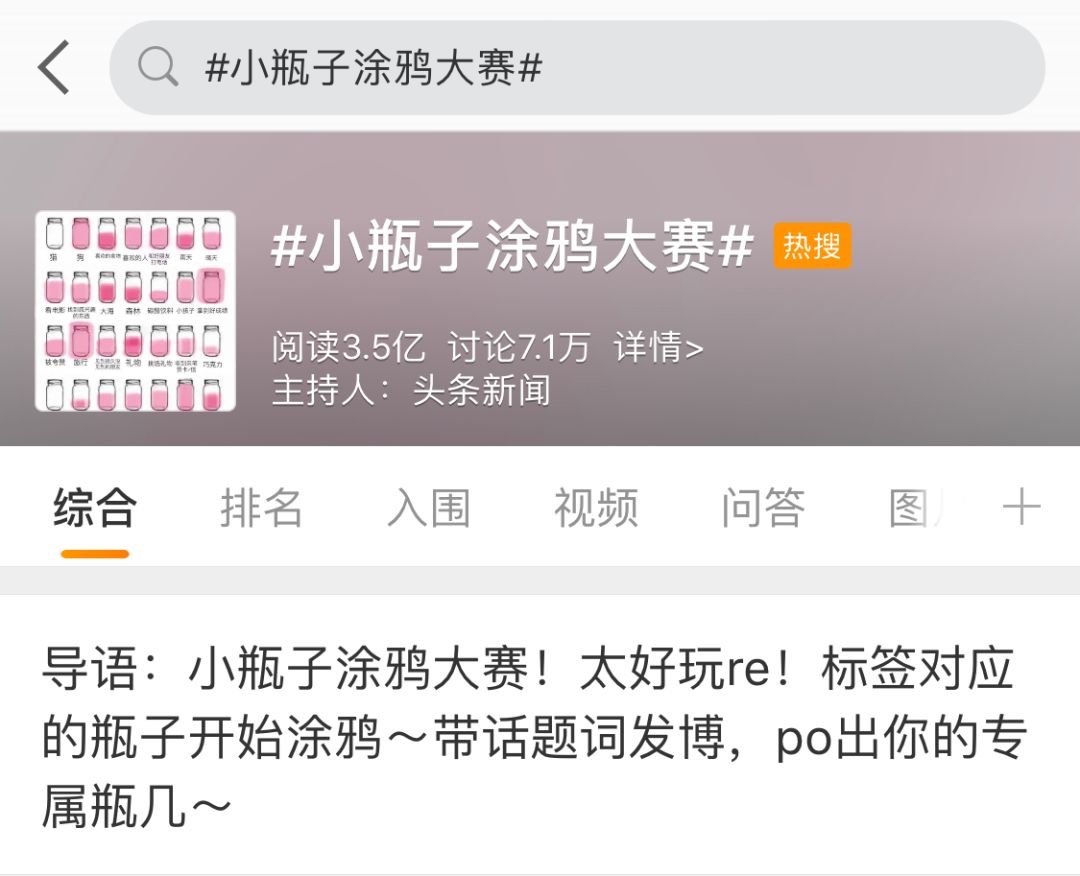This screenshot has height=876, width=1080.
Task: Click the 阅读3.5亿 read count
Action: 348,347
